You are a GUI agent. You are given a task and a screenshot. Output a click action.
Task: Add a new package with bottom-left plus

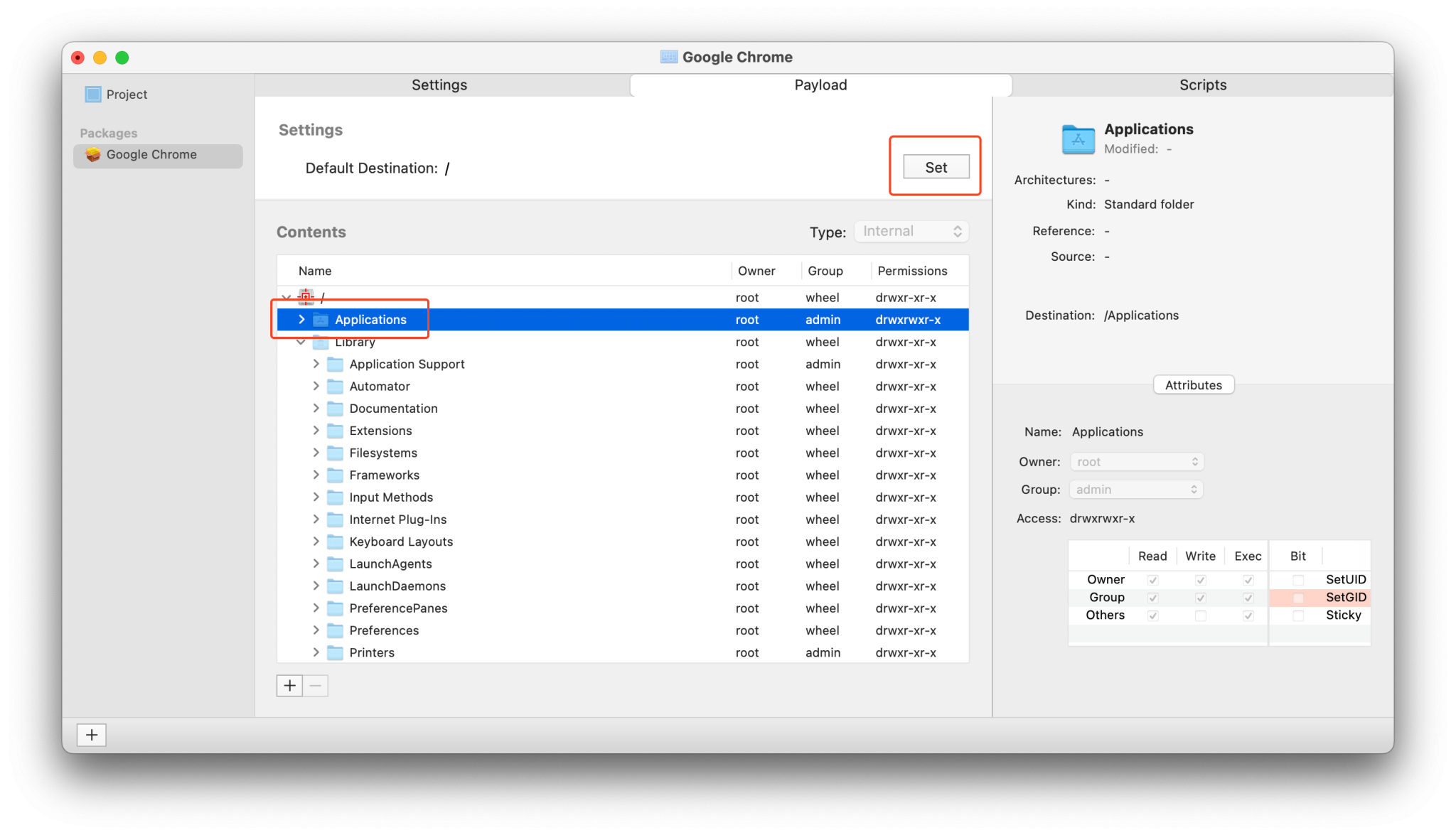pyautogui.click(x=92, y=735)
